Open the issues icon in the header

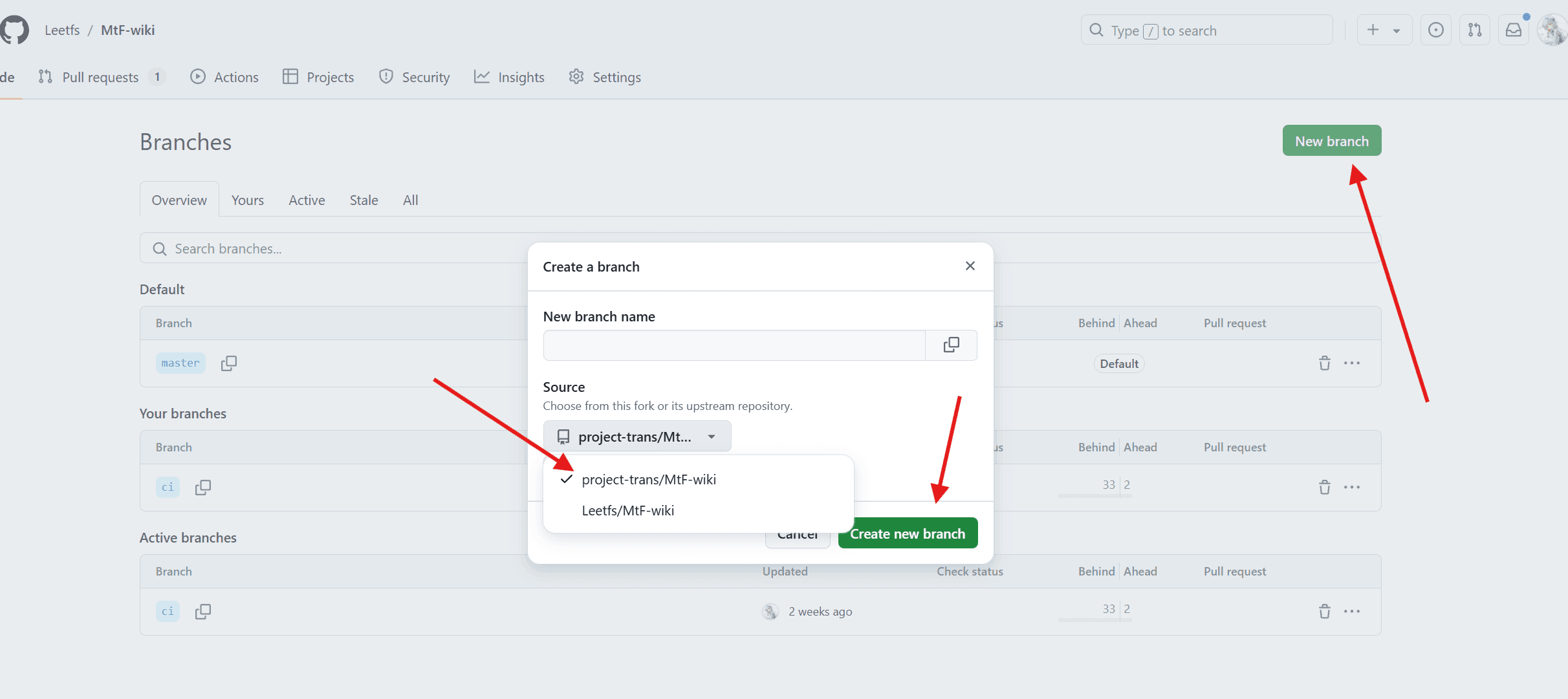point(1435,30)
